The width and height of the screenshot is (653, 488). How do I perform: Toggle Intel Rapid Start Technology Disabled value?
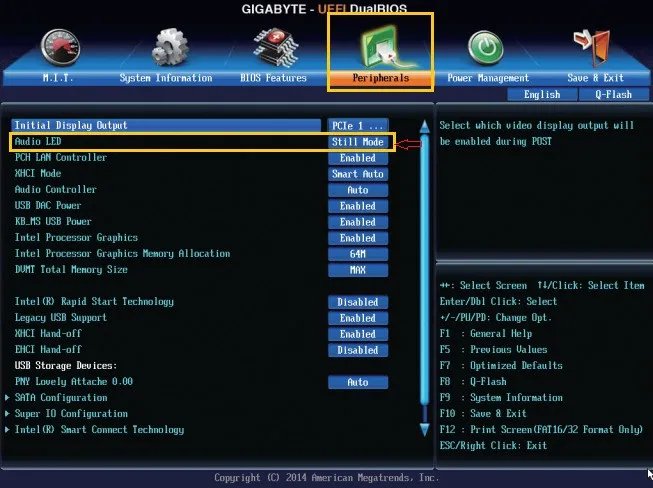[358, 302]
